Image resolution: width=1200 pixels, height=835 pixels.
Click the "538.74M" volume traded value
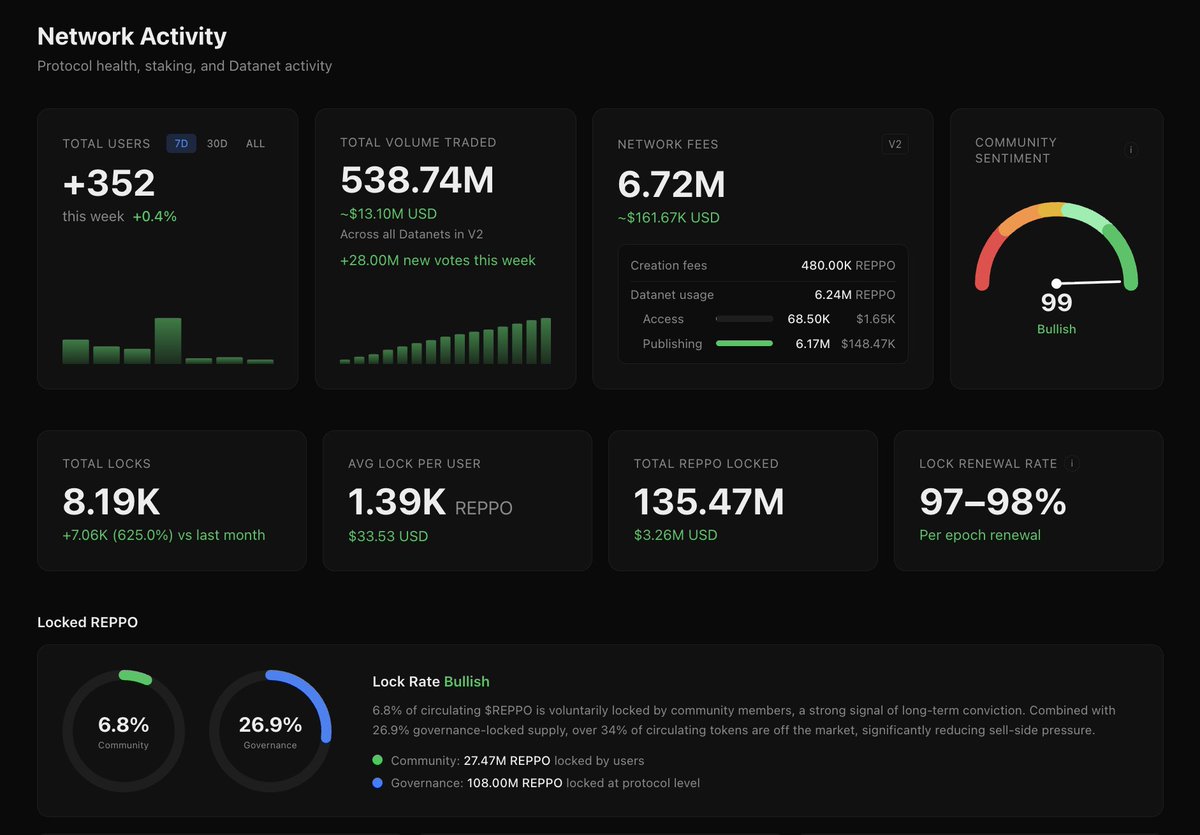(x=417, y=180)
